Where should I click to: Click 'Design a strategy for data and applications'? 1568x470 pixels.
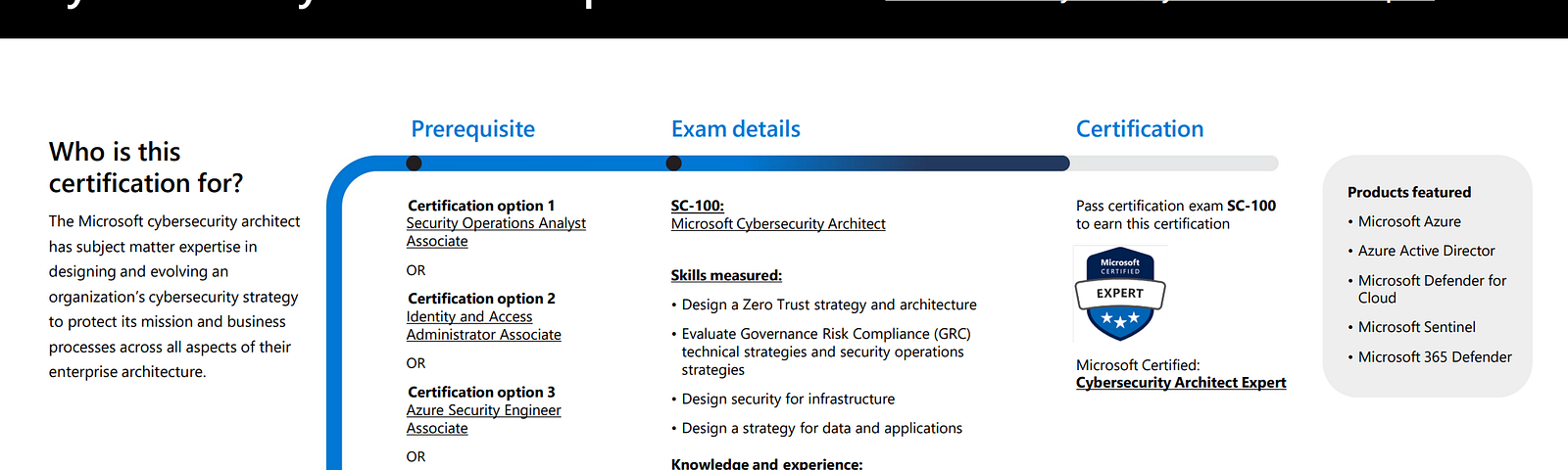(x=822, y=428)
